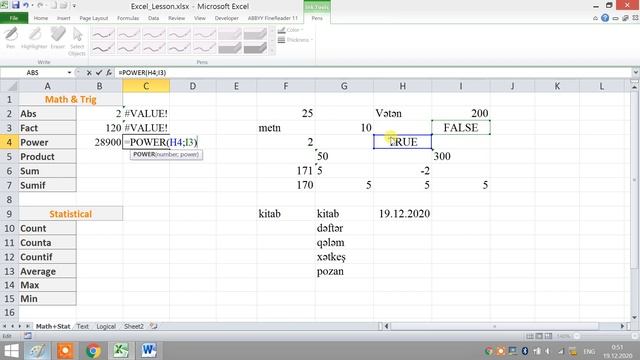Expand the pens gallery more arrow
The width and height of the screenshot is (640, 360).
272,51
